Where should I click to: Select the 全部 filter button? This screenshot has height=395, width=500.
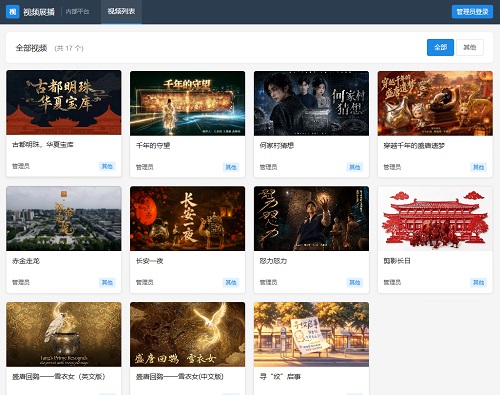[x=440, y=47]
